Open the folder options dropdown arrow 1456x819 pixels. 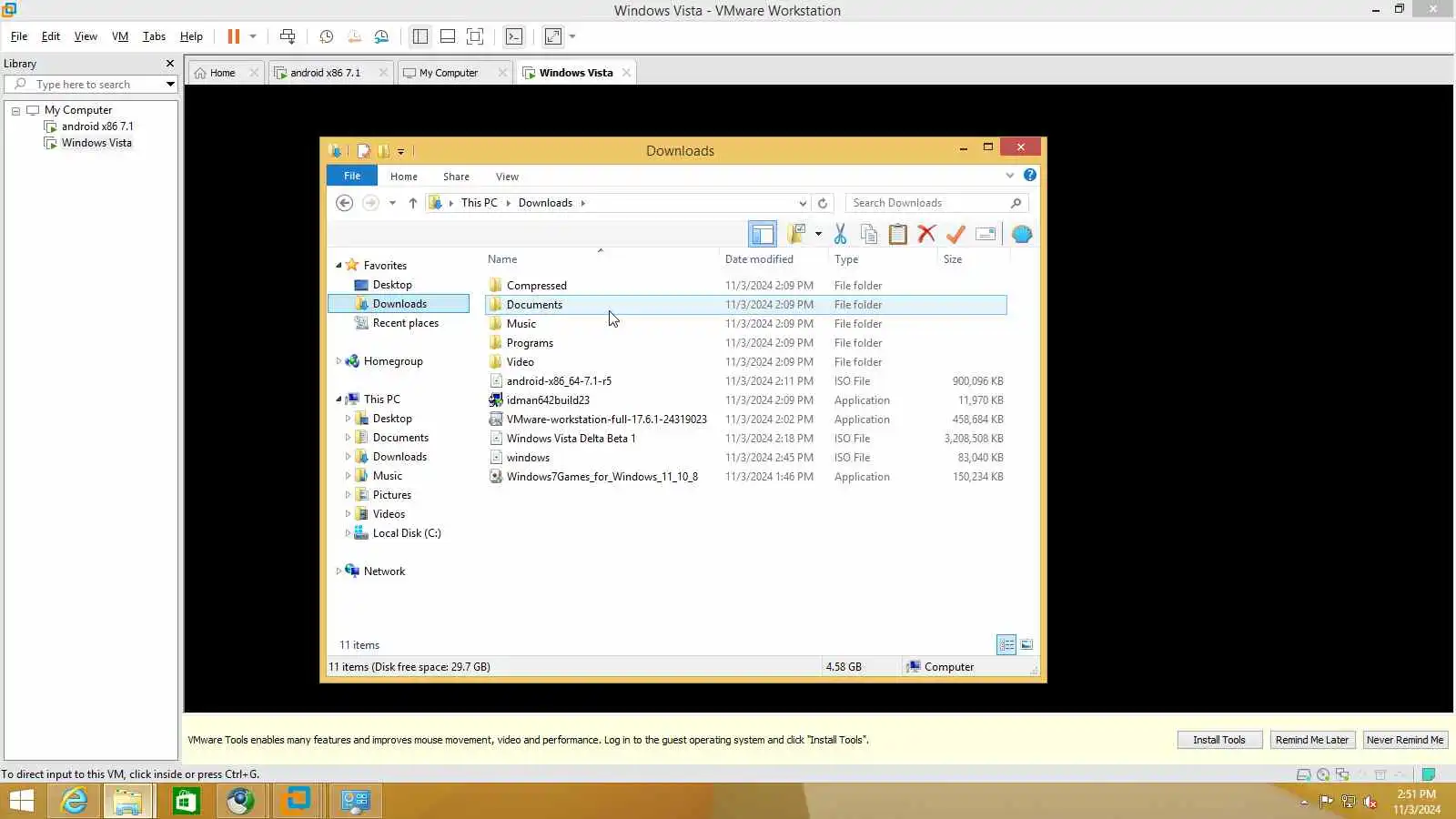818,234
